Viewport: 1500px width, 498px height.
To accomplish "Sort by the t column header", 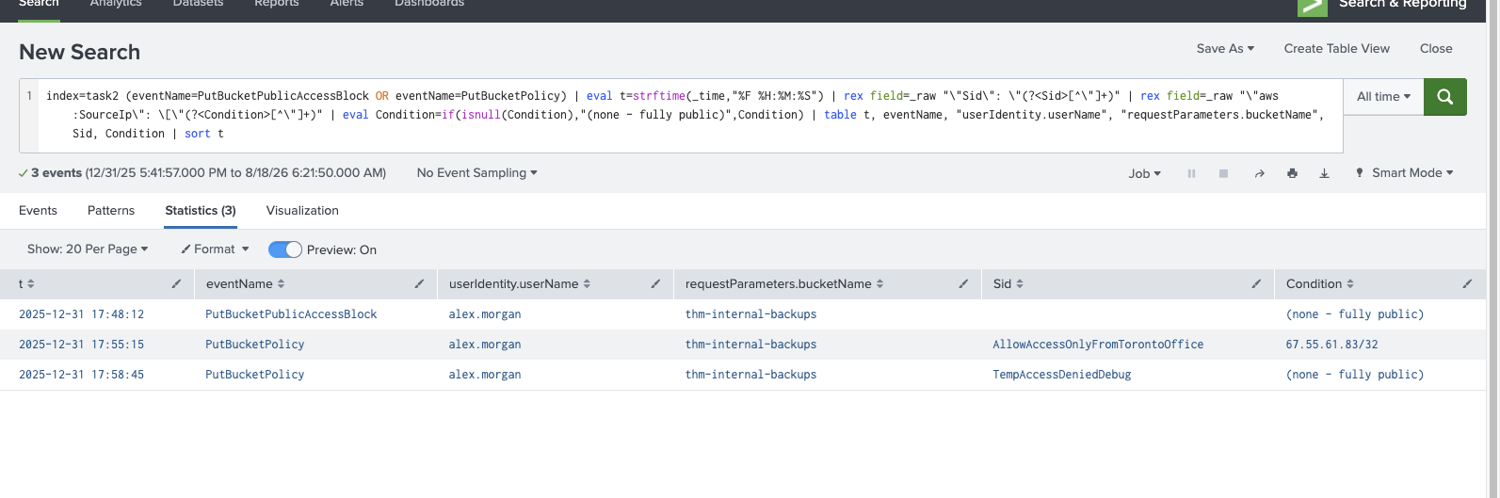I will (27, 284).
